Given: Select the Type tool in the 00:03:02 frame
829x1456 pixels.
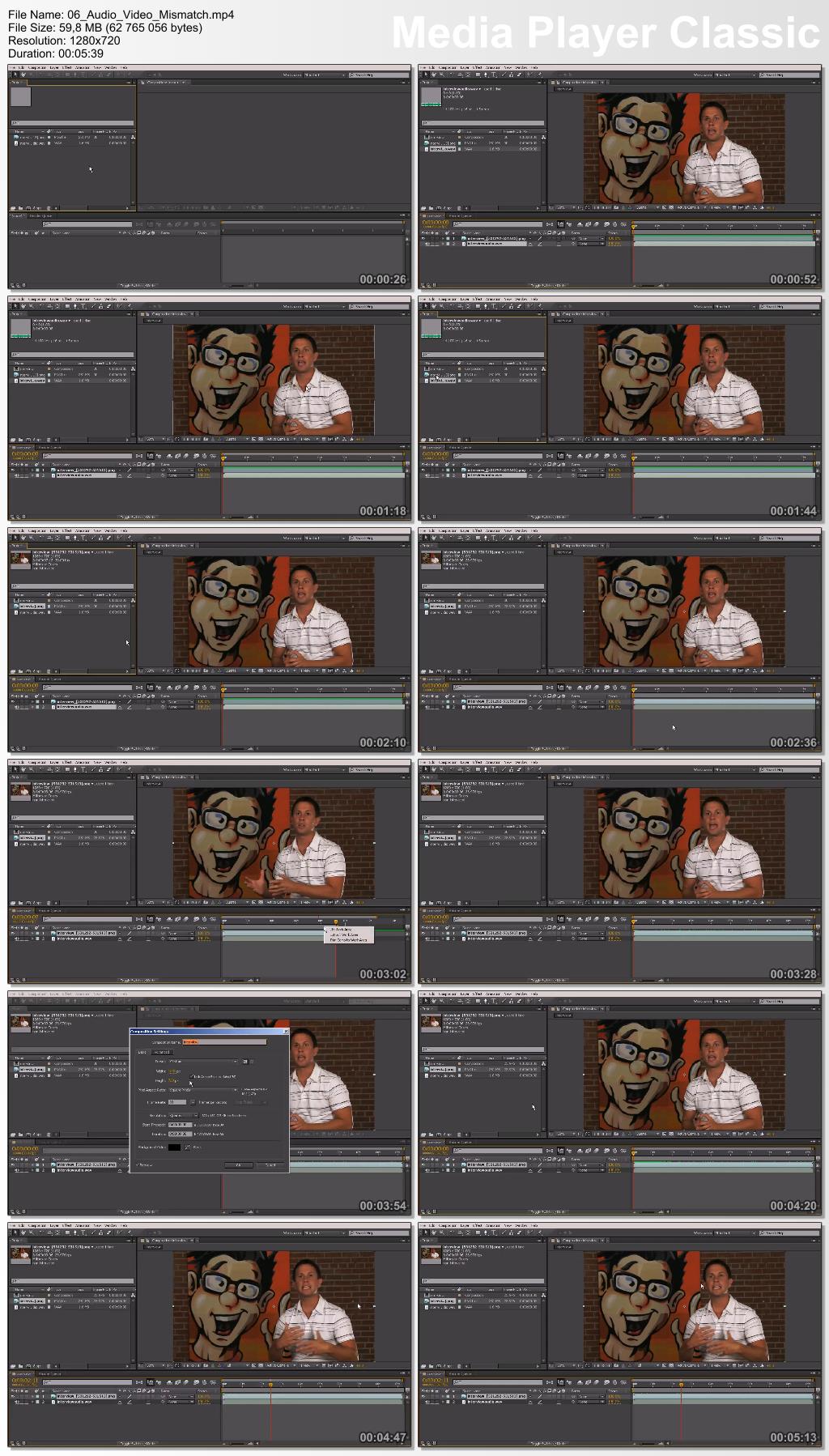Looking at the screenshot, I should (x=83, y=769).
